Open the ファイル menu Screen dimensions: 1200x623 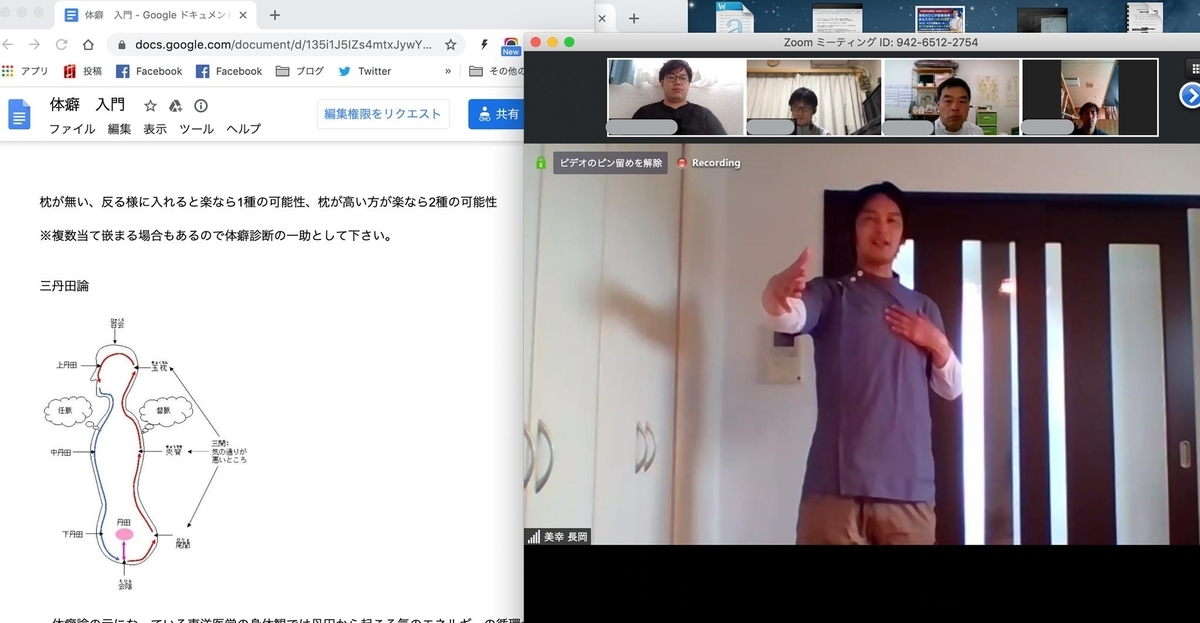point(72,129)
